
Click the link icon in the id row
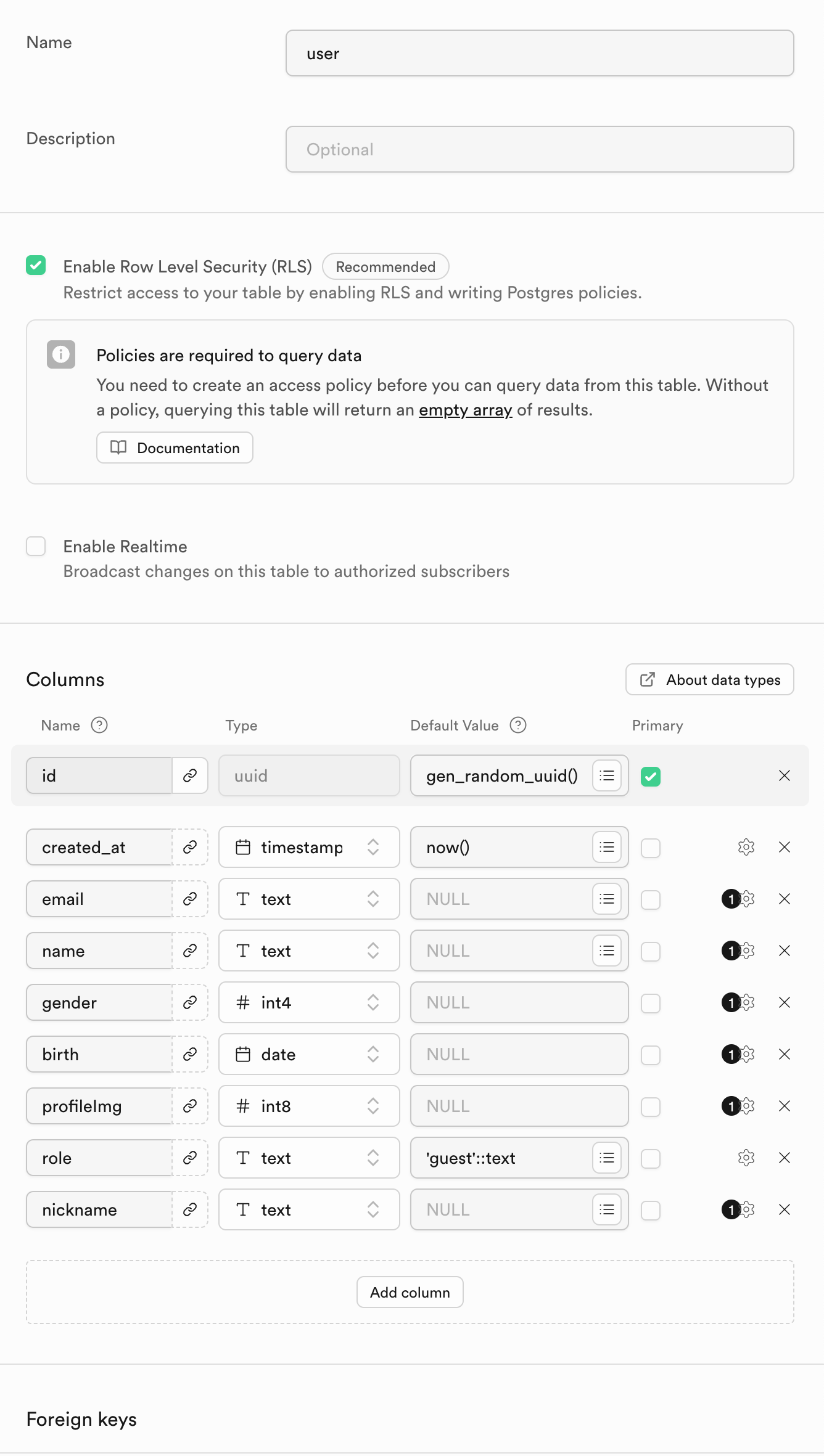pyautogui.click(x=190, y=775)
